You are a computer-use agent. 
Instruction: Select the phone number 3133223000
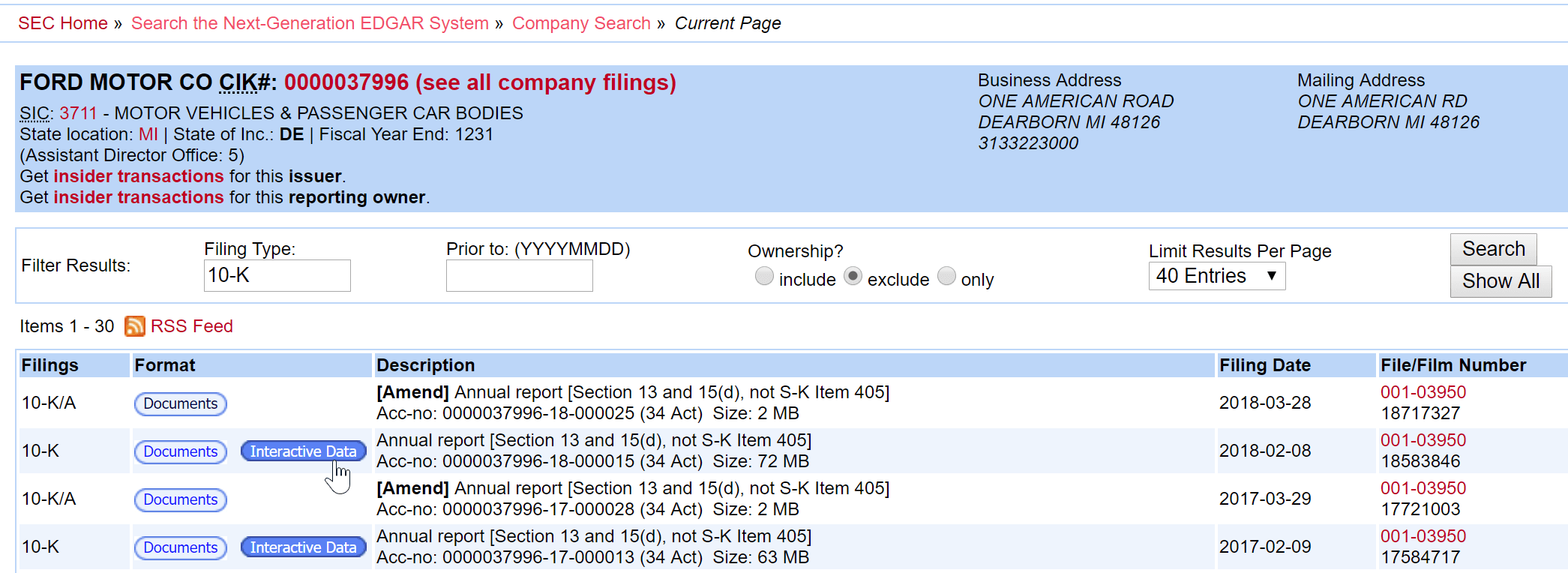tap(1028, 143)
